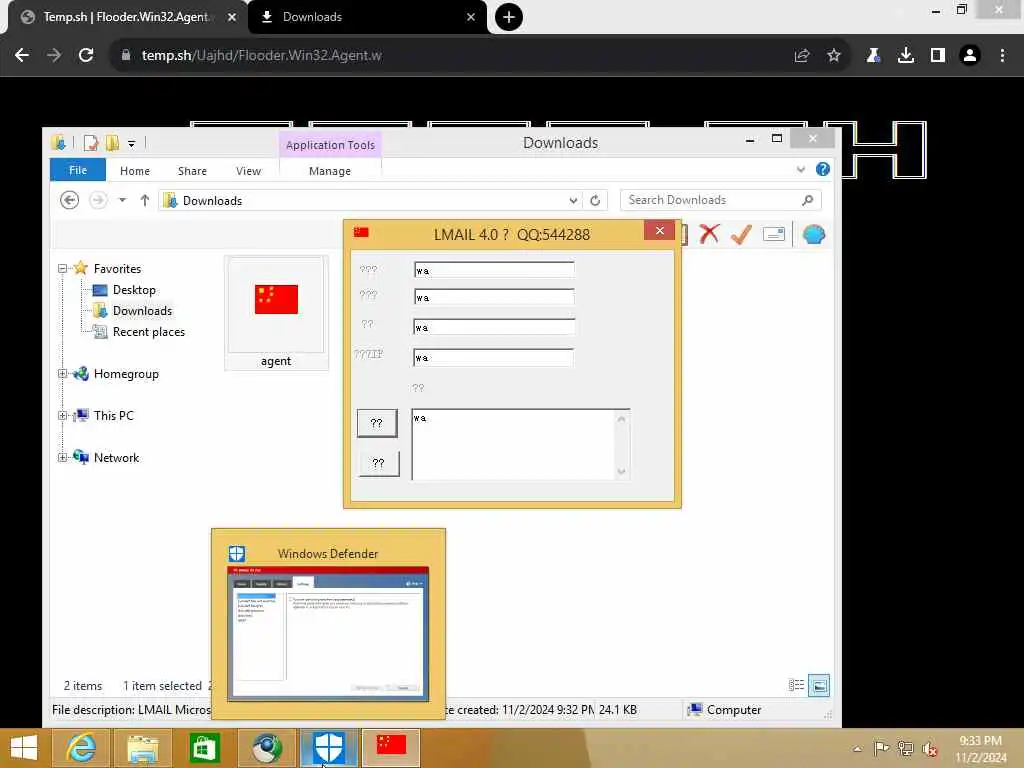Click the New folder quick access icon
1024x768 pixels.
click(x=112, y=142)
